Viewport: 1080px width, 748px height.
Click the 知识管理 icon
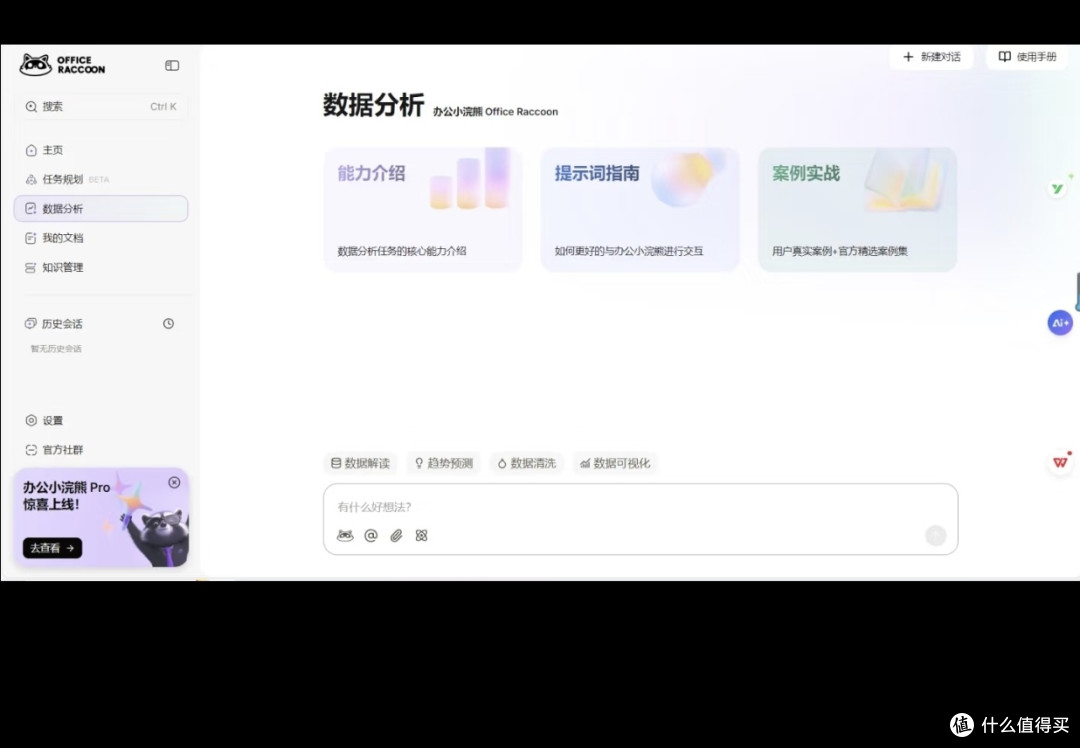pos(30,267)
